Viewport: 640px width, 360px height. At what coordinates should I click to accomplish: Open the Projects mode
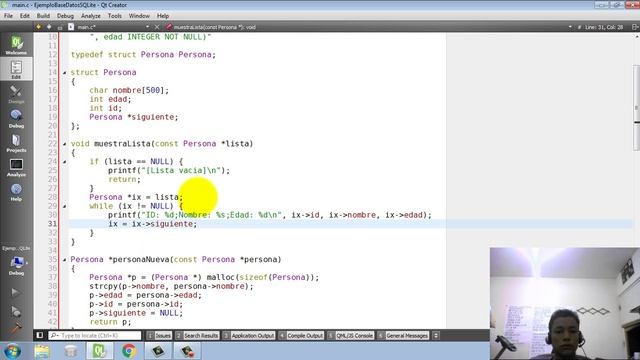[16, 142]
